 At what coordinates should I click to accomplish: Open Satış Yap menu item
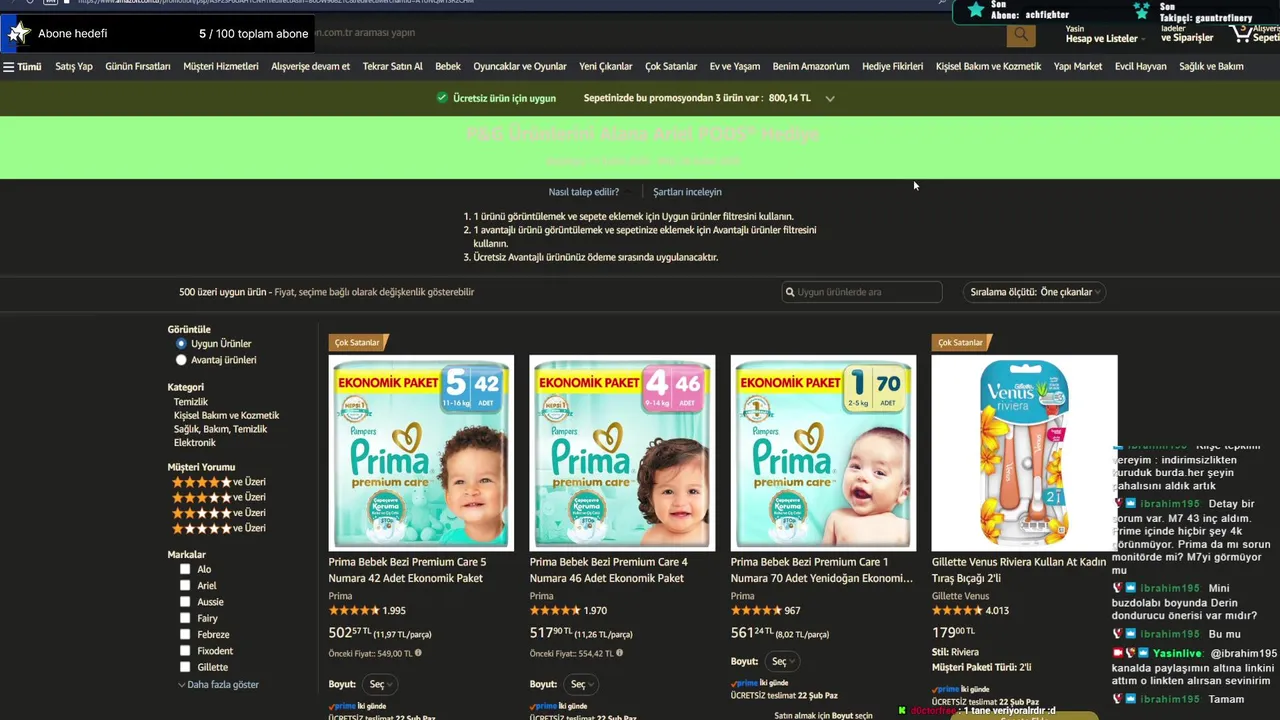[x=74, y=67]
